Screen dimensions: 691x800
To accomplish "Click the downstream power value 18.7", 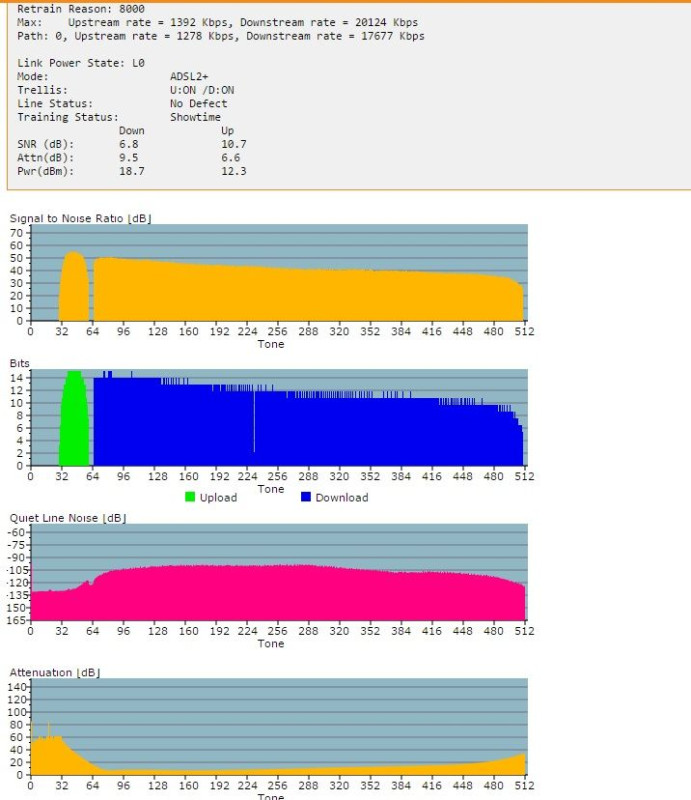I will [x=132, y=171].
